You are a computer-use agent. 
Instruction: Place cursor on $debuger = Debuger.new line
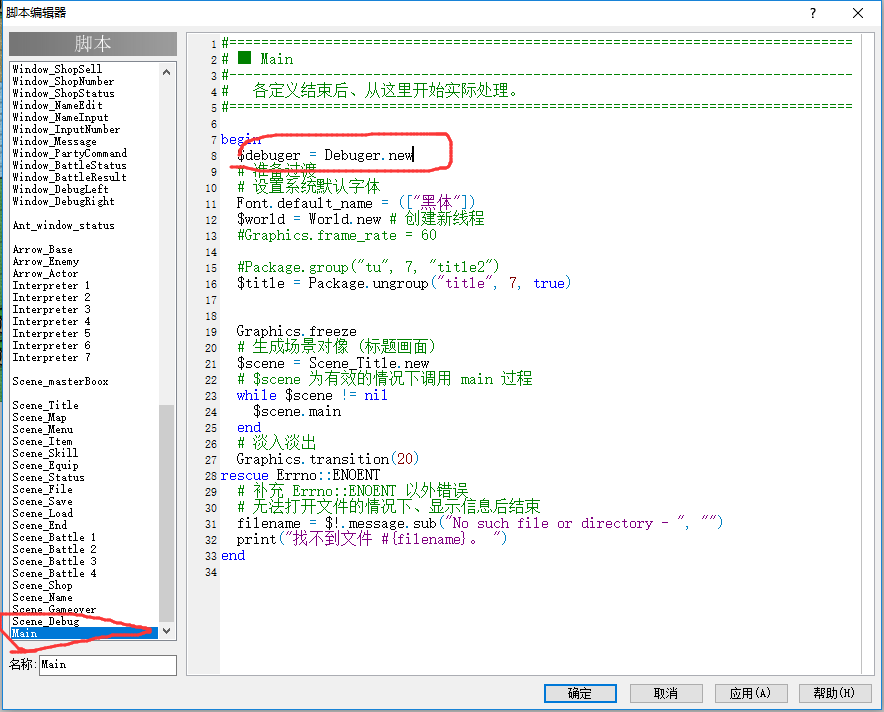pos(325,156)
